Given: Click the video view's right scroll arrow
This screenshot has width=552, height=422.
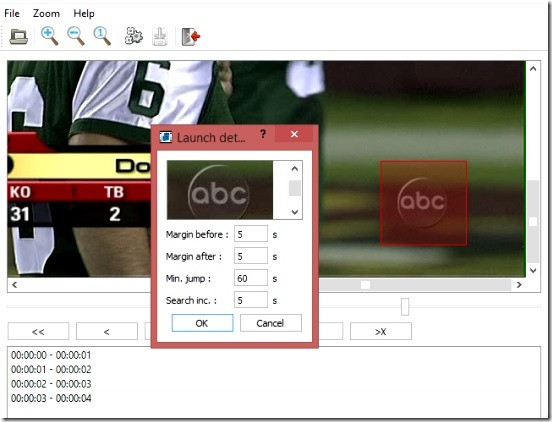Looking at the screenshot, I should 519,284.
